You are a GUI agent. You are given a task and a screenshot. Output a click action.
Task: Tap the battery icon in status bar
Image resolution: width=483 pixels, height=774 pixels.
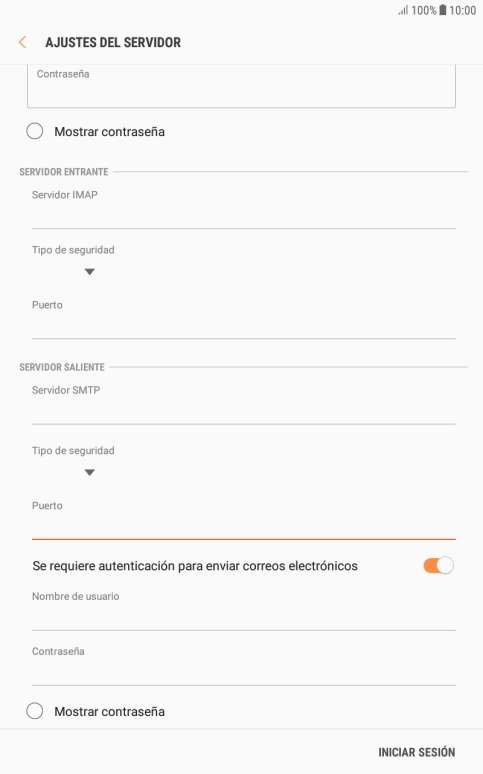coord(443,10)
